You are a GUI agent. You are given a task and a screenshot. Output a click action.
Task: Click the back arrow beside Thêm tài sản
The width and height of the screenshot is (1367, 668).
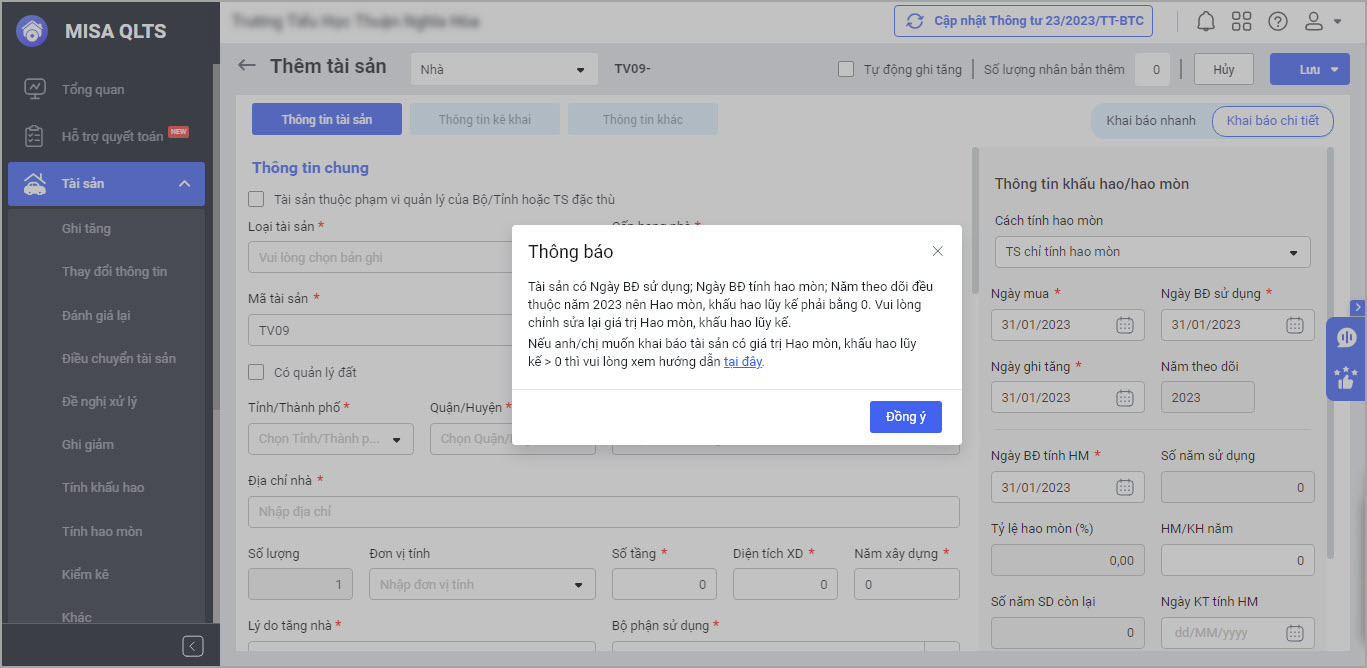pyautogui.click(x=247, y=66)
